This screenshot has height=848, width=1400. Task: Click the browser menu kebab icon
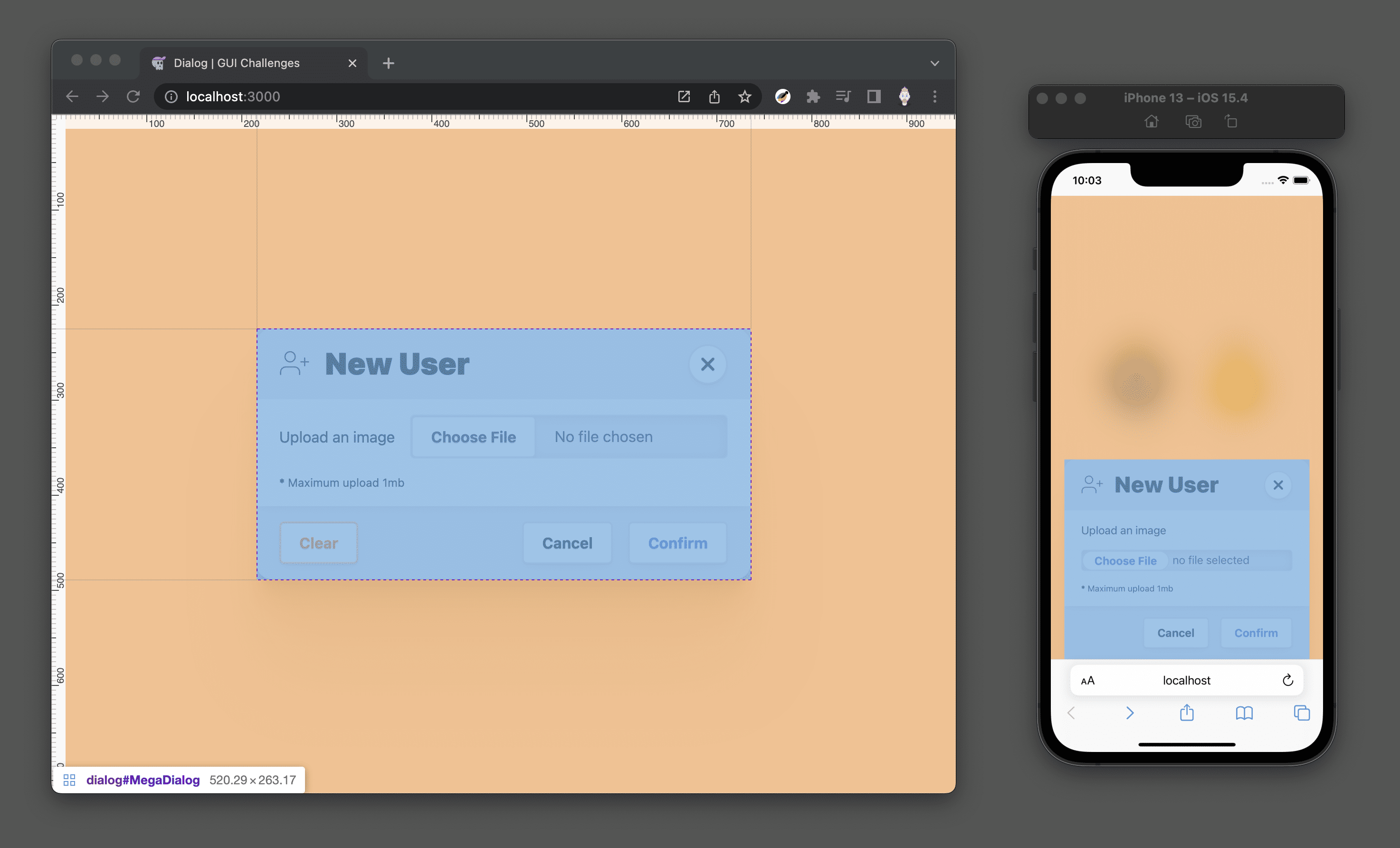934,96
